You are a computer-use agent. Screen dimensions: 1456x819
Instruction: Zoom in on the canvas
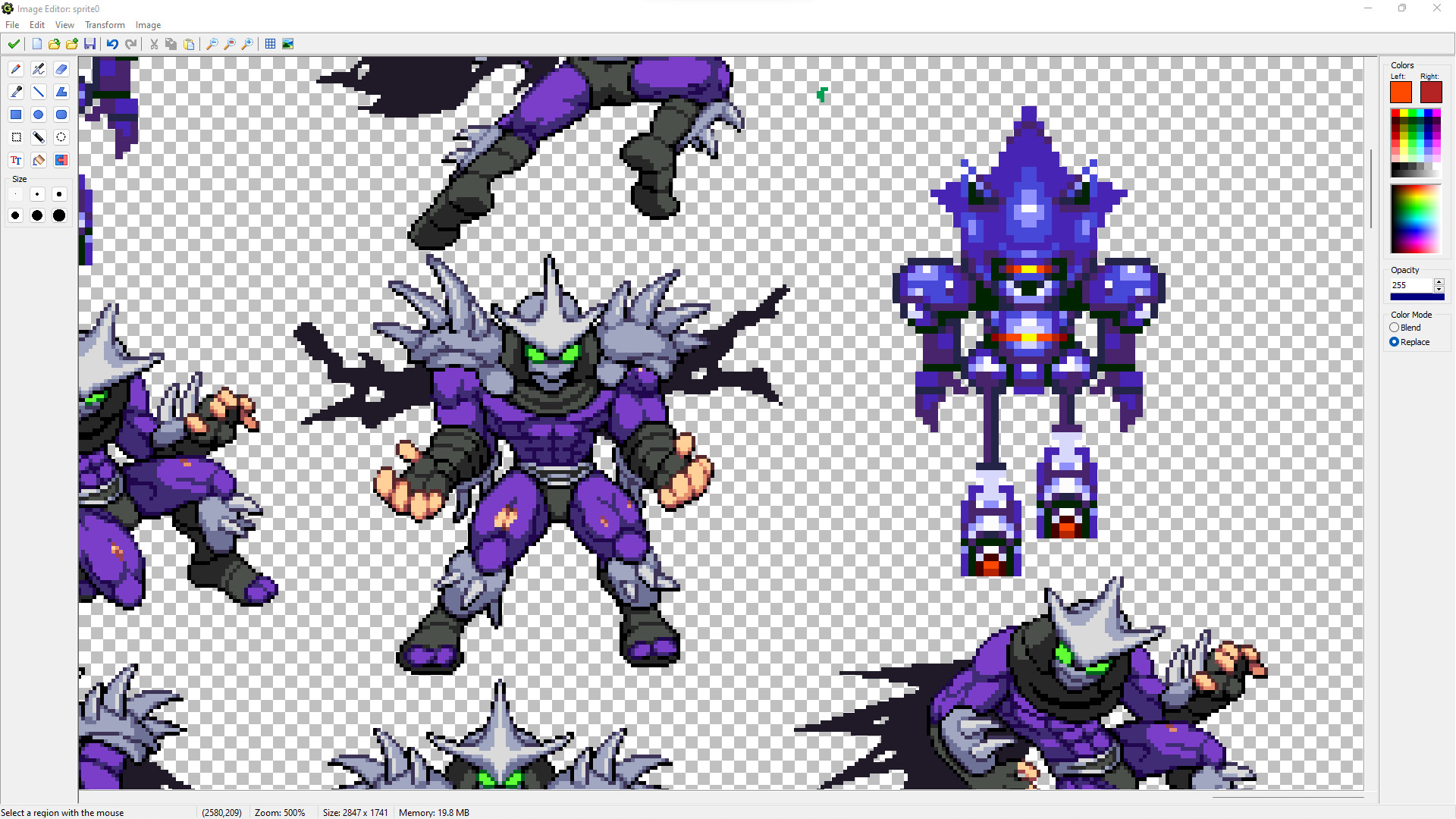pos(246,43)
